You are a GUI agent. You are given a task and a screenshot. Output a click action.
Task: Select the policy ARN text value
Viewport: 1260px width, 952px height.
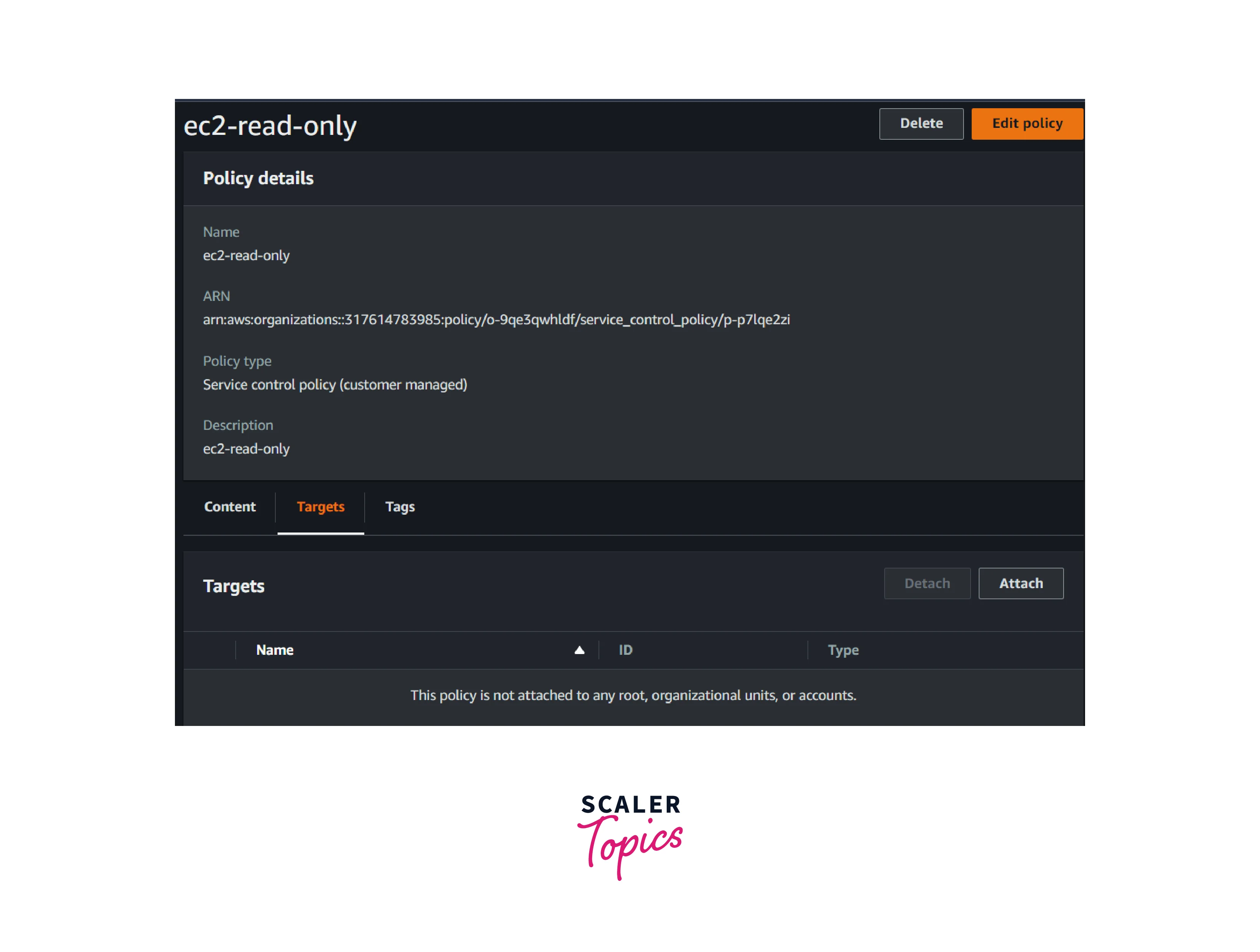[x=496, y=319]
